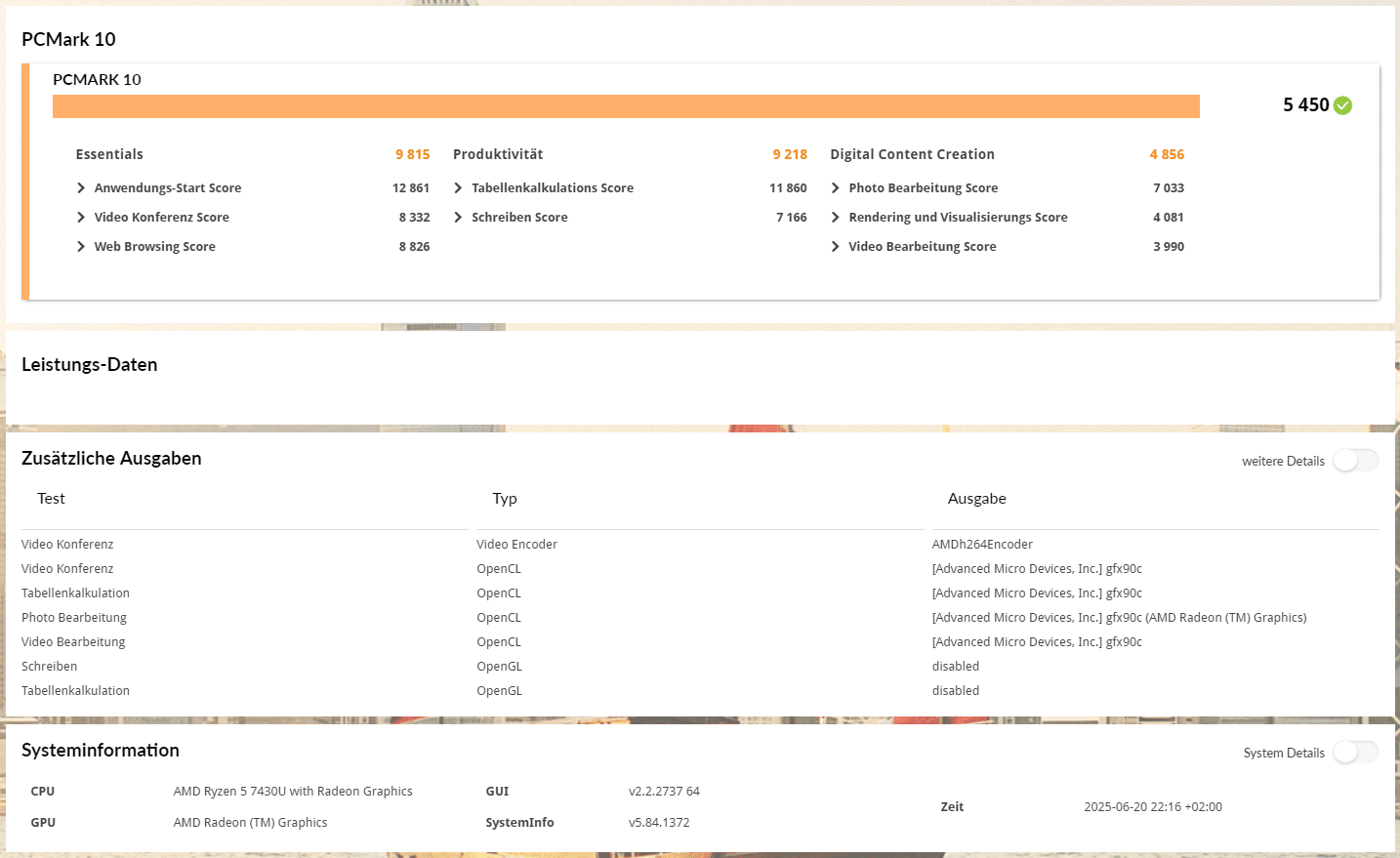Image resolution: width=1400 pixels, height=858 pixels.
Task: Expand the Video Bearbeitung Score chevron
Action: click(x=836, y=247)
